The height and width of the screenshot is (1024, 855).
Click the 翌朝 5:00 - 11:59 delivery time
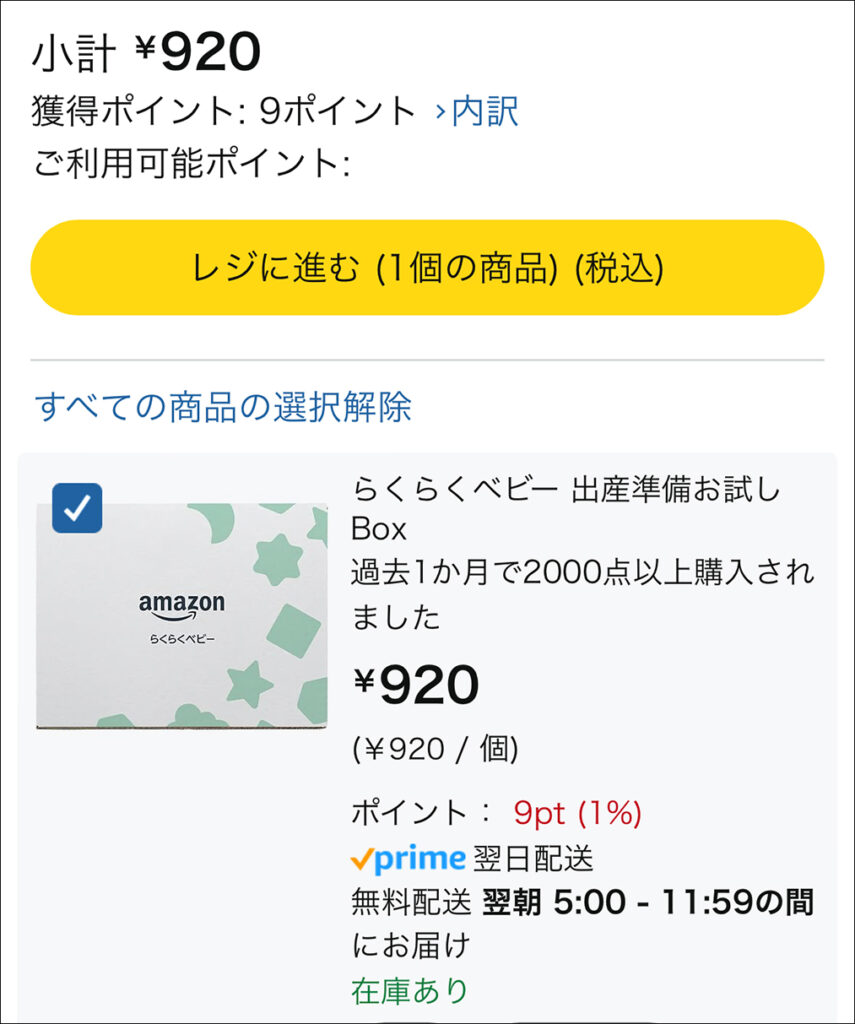pyautogui.click(x=648, y=902)
